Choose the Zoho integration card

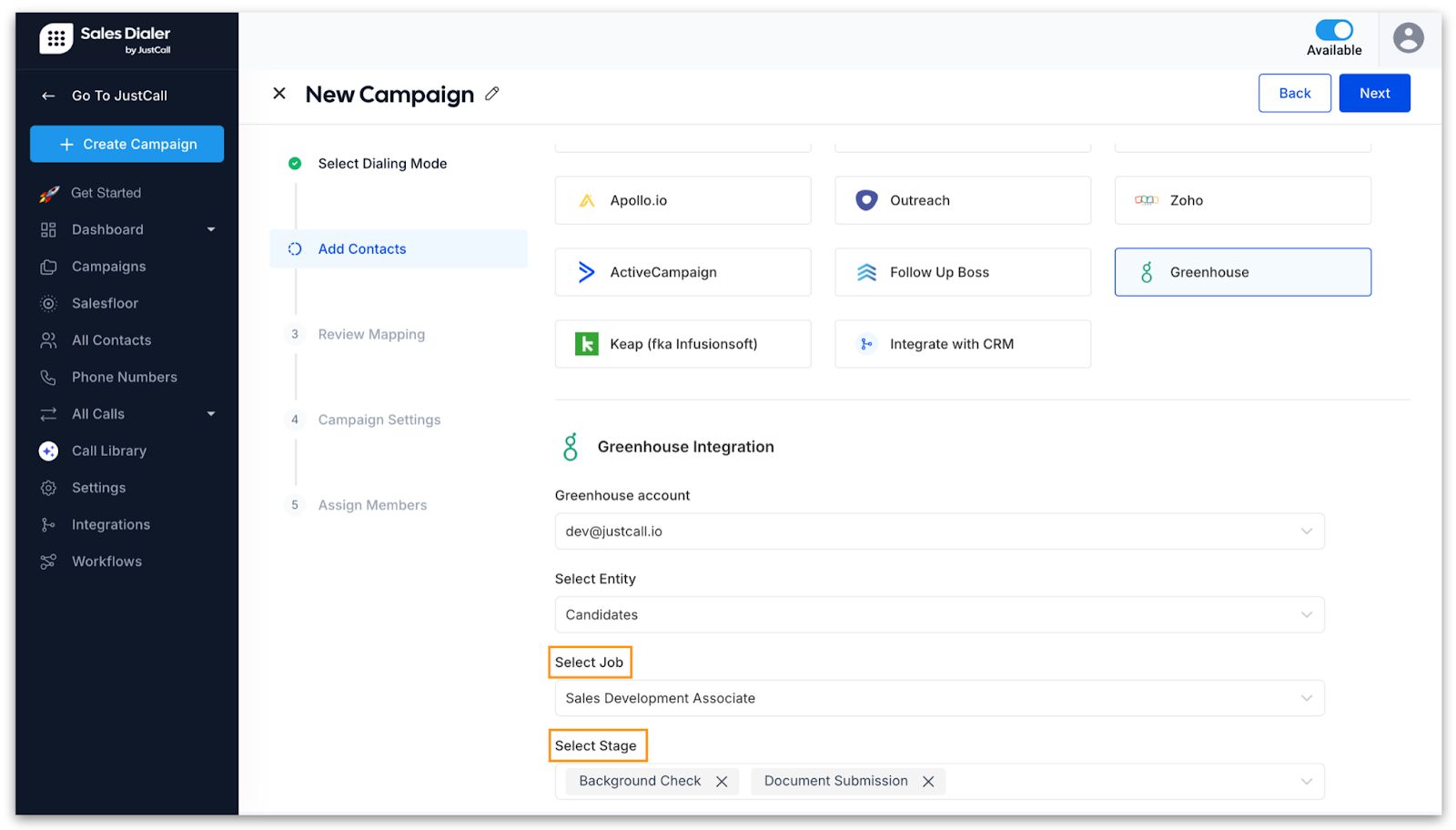point(1242,200)
